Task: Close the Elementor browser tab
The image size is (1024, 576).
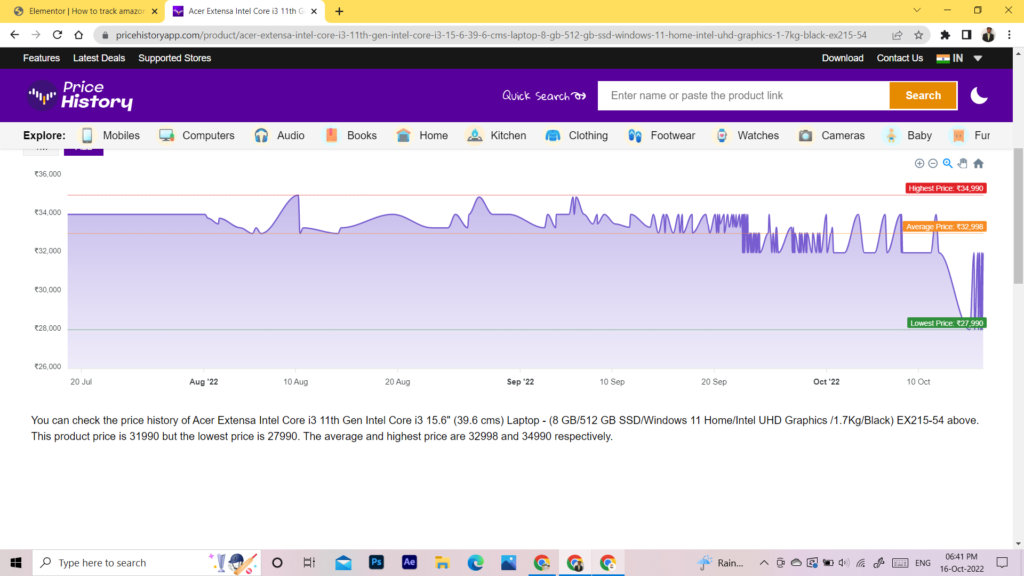Action: coord(155,11)
